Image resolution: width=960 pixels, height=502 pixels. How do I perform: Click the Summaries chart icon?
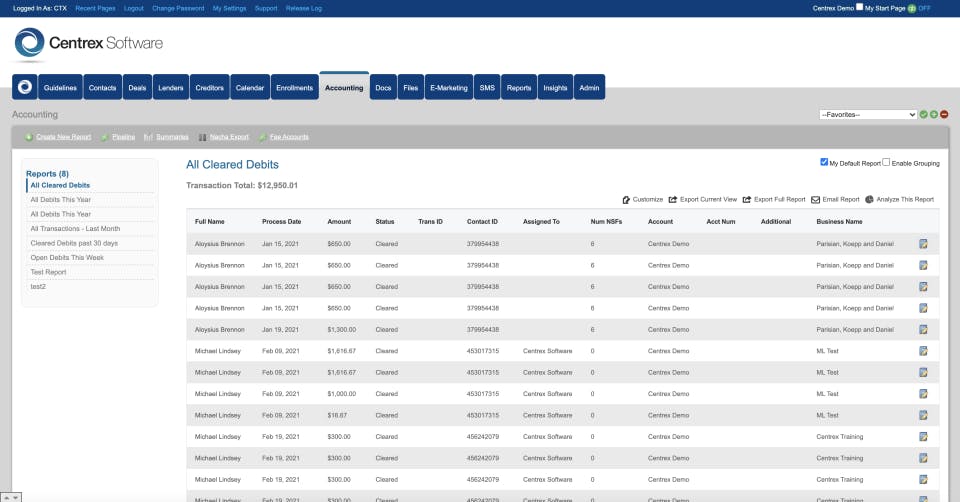point(148,137)
